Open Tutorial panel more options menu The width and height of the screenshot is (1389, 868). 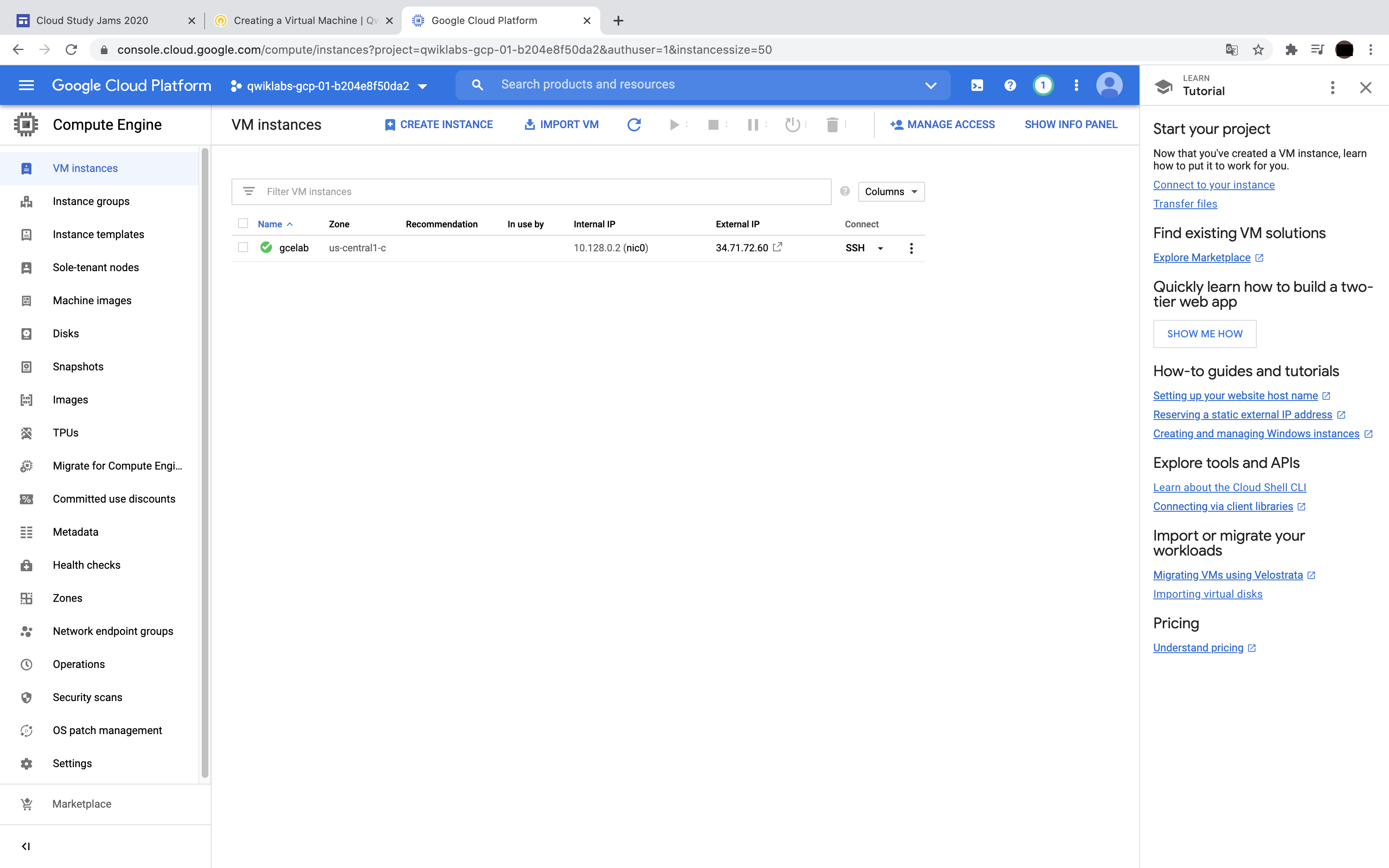pyautogui.click(x=1332, y=87)
